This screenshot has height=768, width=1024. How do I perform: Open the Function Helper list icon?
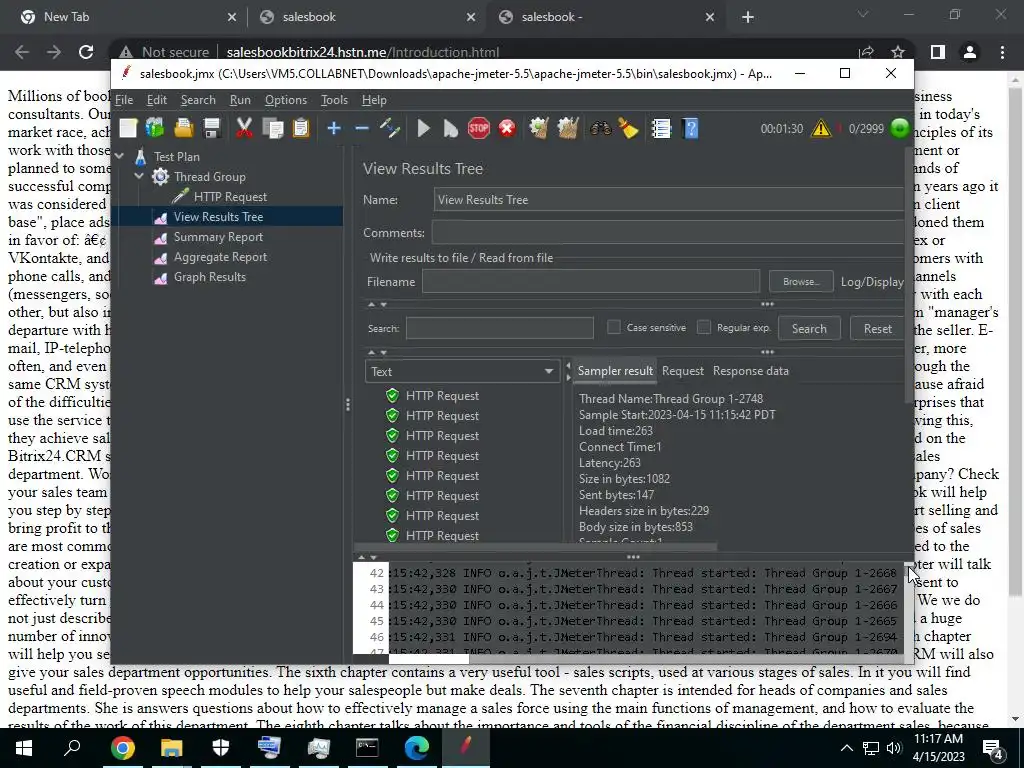point(661,128)
